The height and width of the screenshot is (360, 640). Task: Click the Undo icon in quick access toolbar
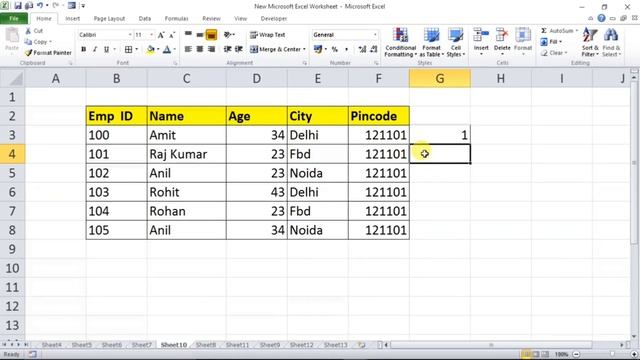pyautogui.click(x=40, y=6)
